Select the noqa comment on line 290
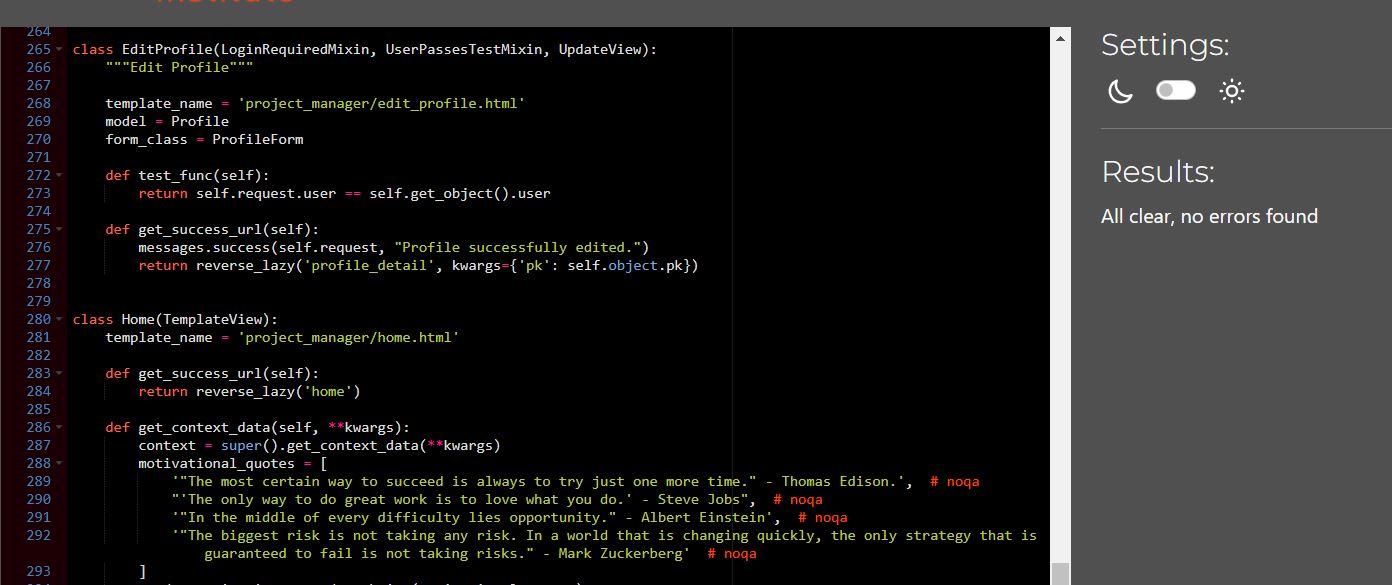 tap(800, 499)
